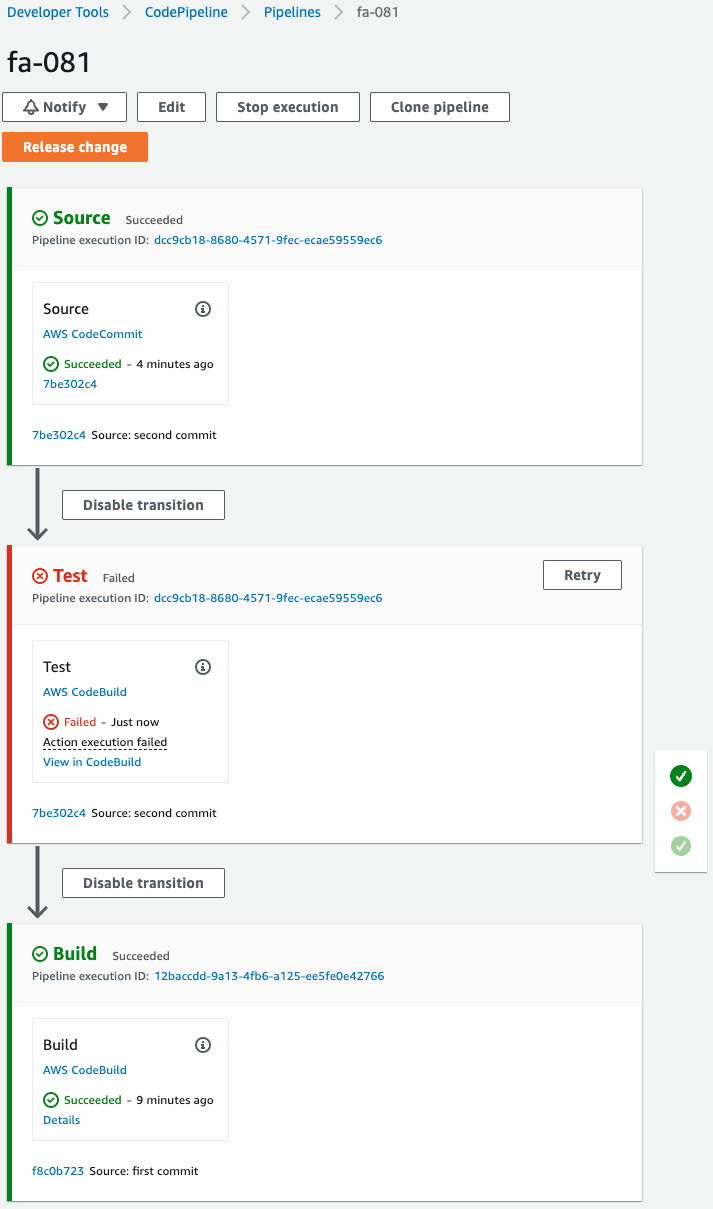
Task: Click the faded green check in the floating sidebar
Action: pos(681,846)
